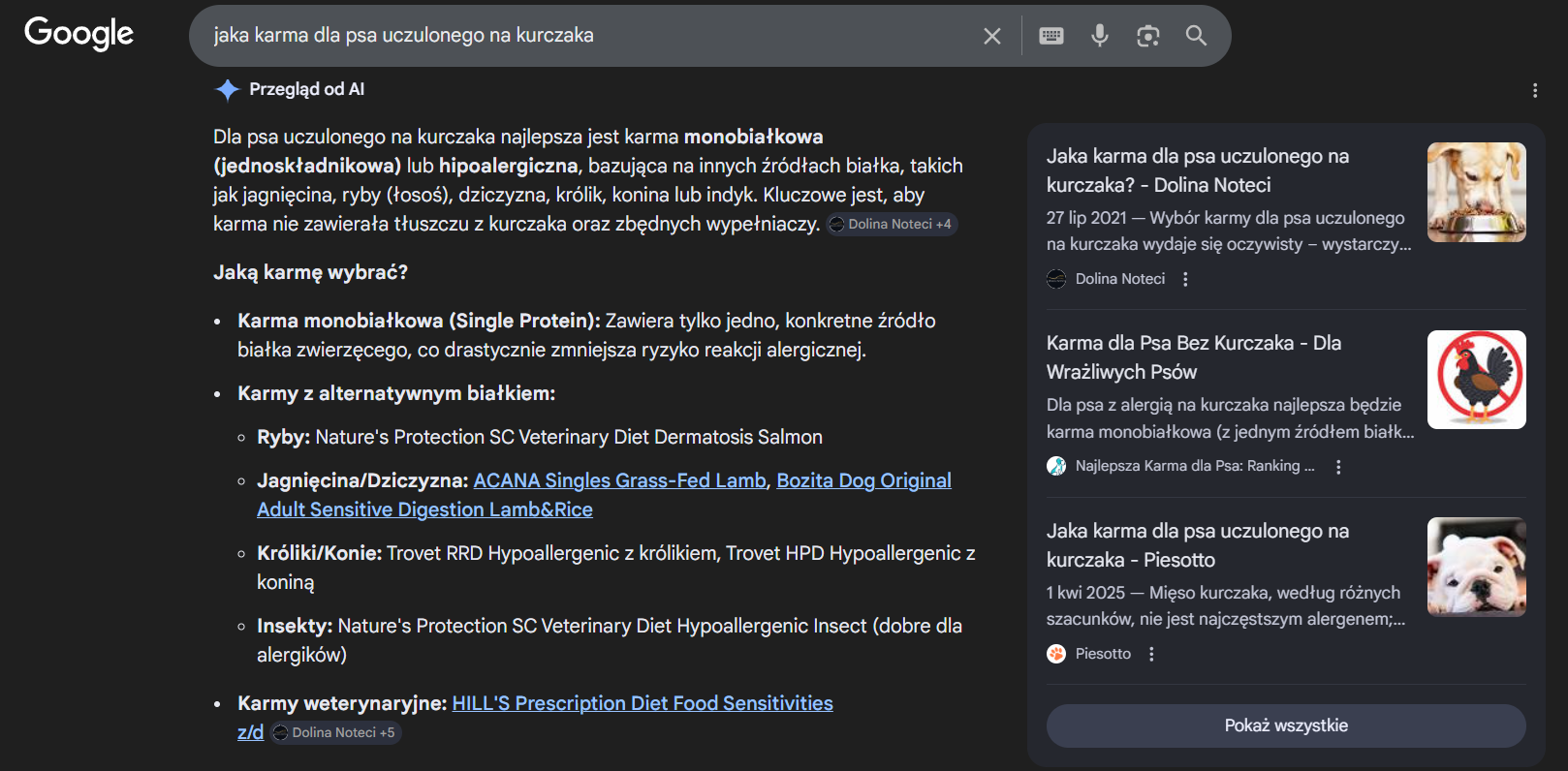Open the no-chicken sign thumbnail
Viewport: 1568px width, 771px height.
[x=1477, y=380]
